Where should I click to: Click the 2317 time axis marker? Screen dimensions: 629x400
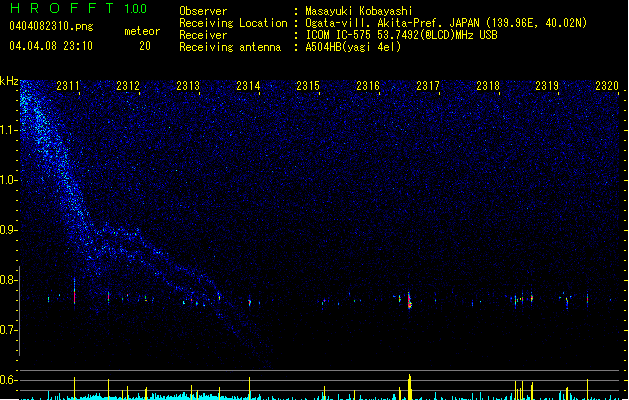[x=428, y=86]
